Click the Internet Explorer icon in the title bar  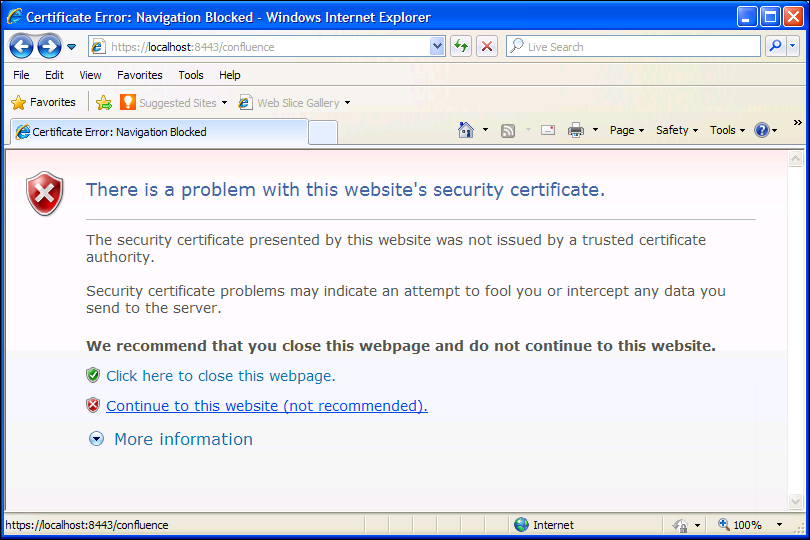coord(14,17)
